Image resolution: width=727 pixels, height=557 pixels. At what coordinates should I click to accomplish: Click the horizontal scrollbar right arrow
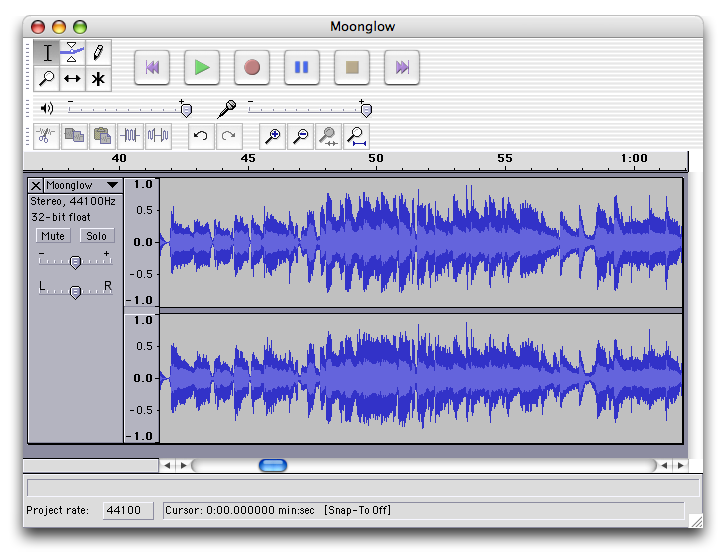pyautogui.click(x=680, y=465)
